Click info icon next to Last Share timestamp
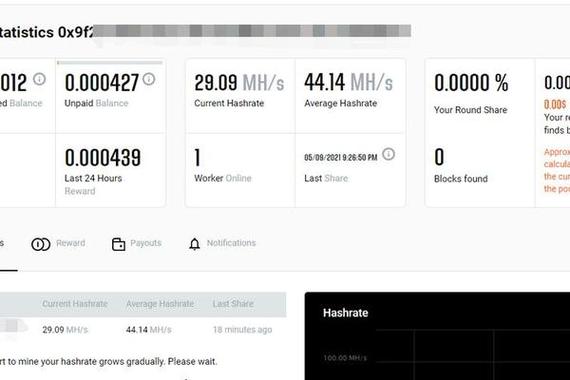The height and width of the screenshot is (380, 570). coord(388,154)
